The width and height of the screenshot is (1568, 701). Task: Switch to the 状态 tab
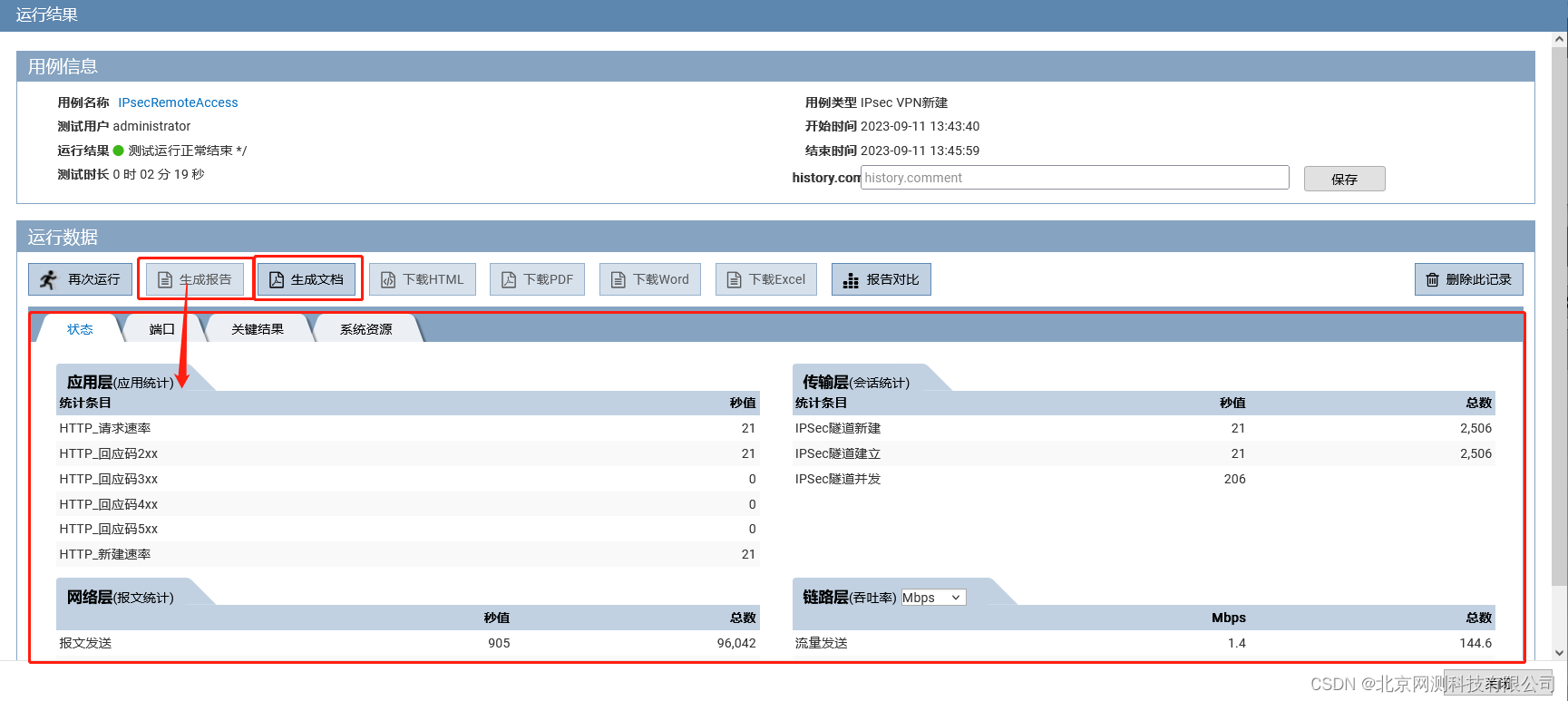point(80,329)
